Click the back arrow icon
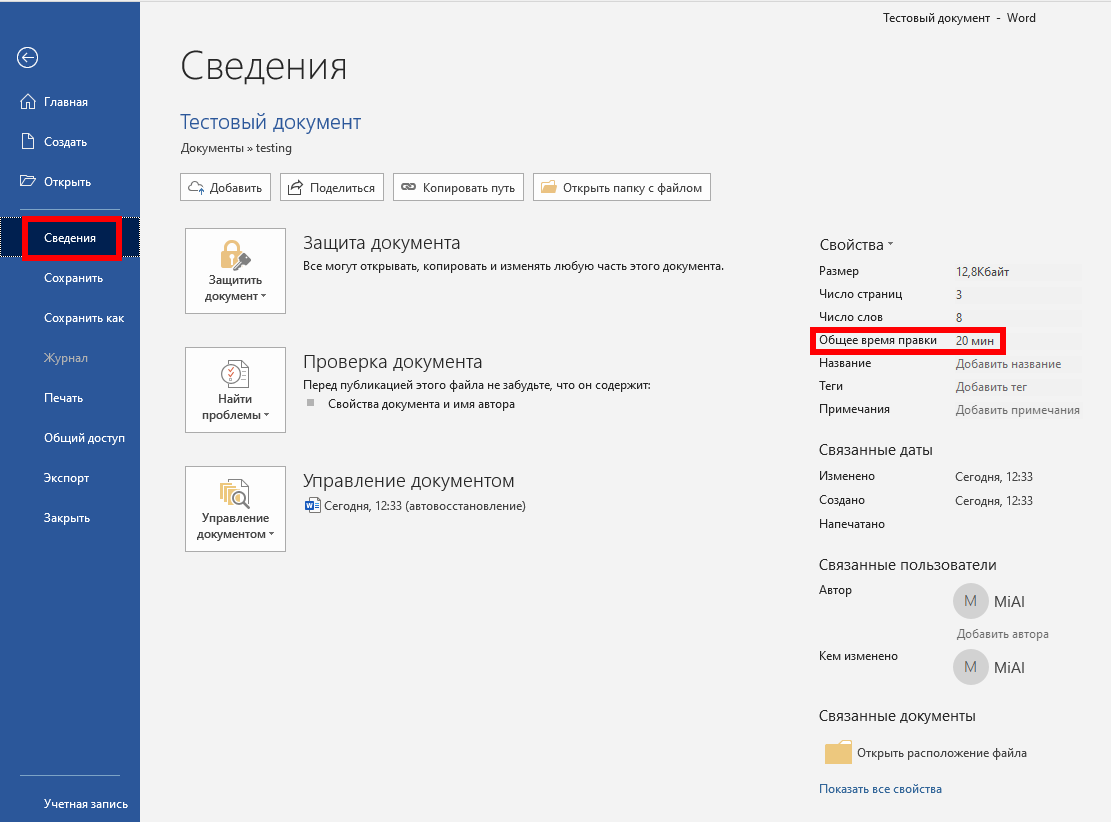This screenshot has width=1111, height=822. click(x=28, y=58)
